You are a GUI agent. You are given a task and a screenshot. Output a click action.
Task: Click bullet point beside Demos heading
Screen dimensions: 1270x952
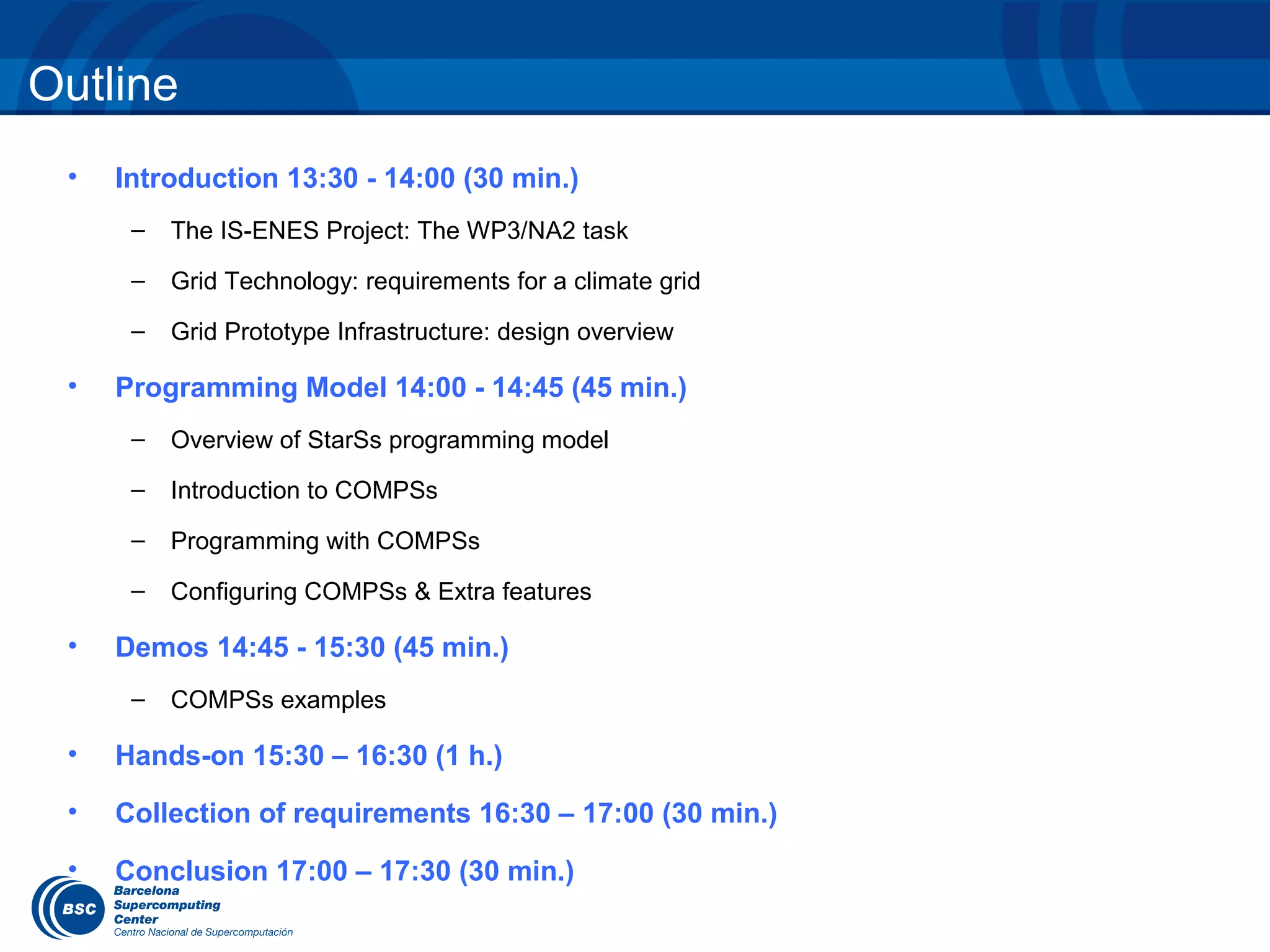click(x=73, y=645)
